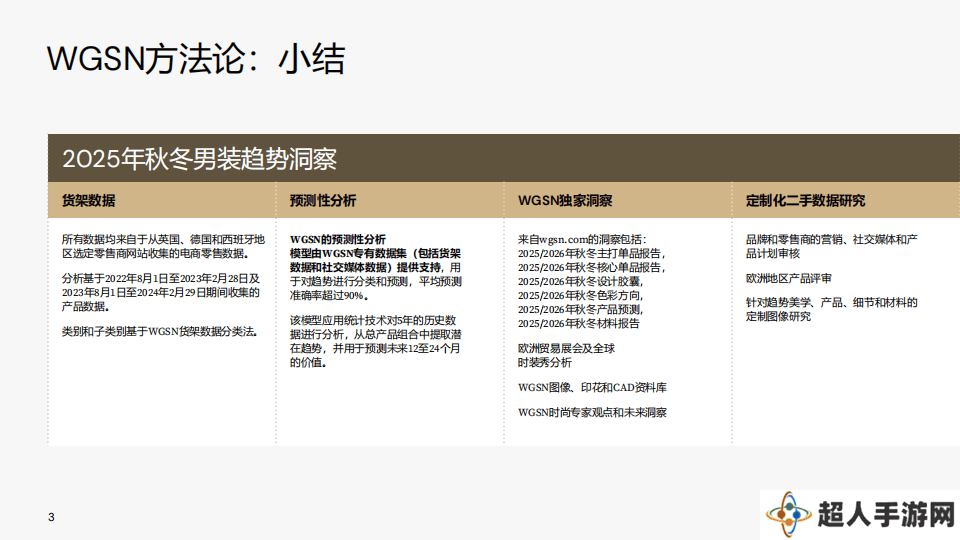960x540 pixels.
Task: Click the column header "预测性分析"
Action: click(x=323, y=201)
